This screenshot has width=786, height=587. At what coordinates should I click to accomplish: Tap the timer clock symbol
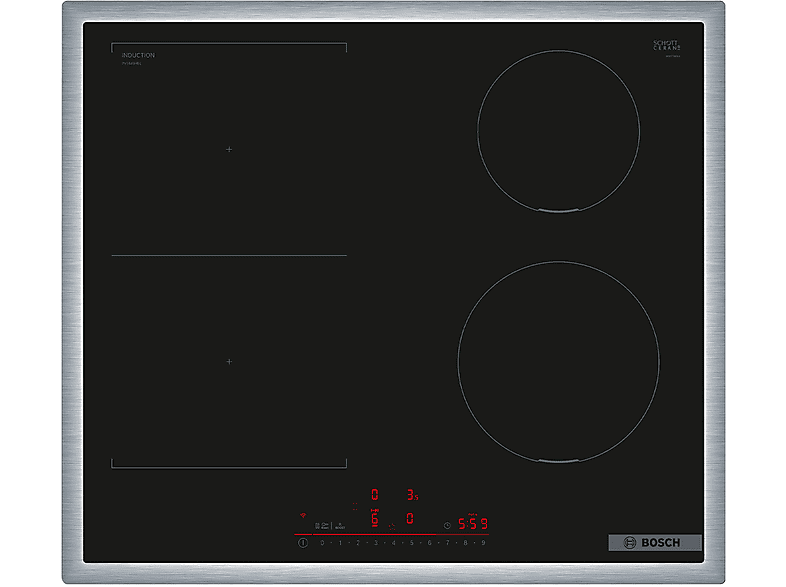tap(447, 525)
